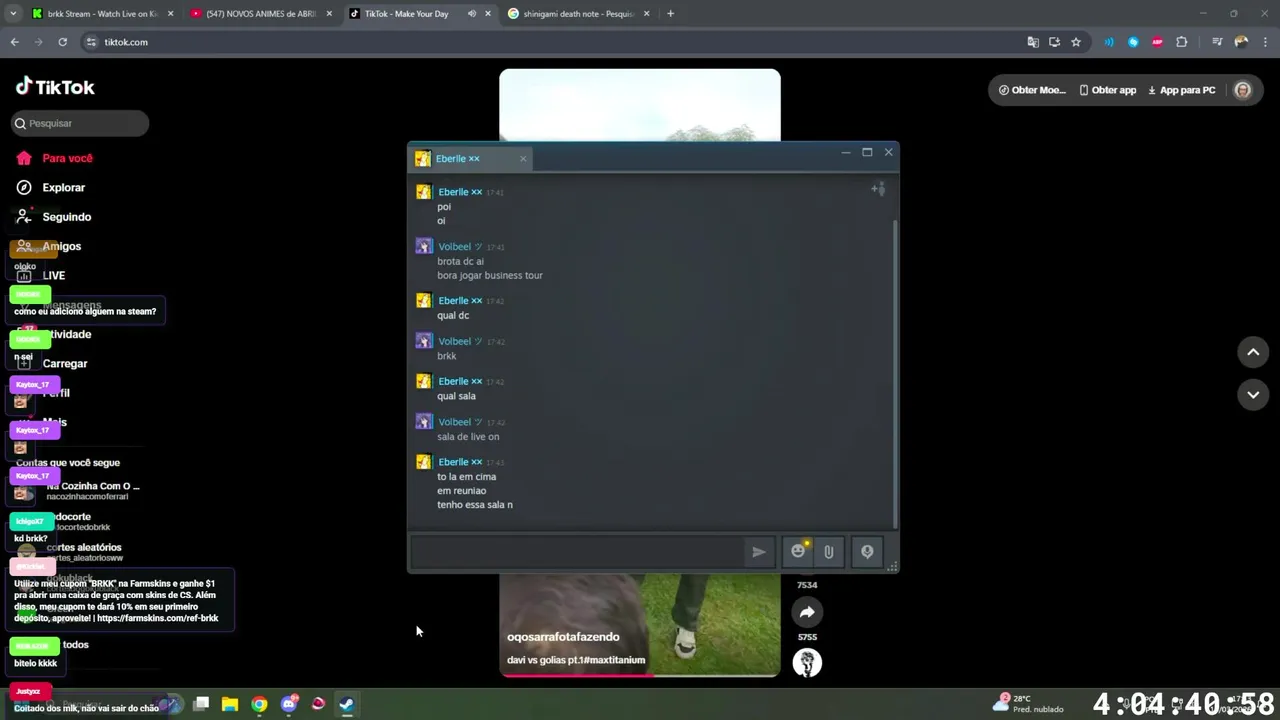The width and height of the screenshot is (1280, 720).
Task: Attach a file in Steam chat
Action: pos(828,551)
